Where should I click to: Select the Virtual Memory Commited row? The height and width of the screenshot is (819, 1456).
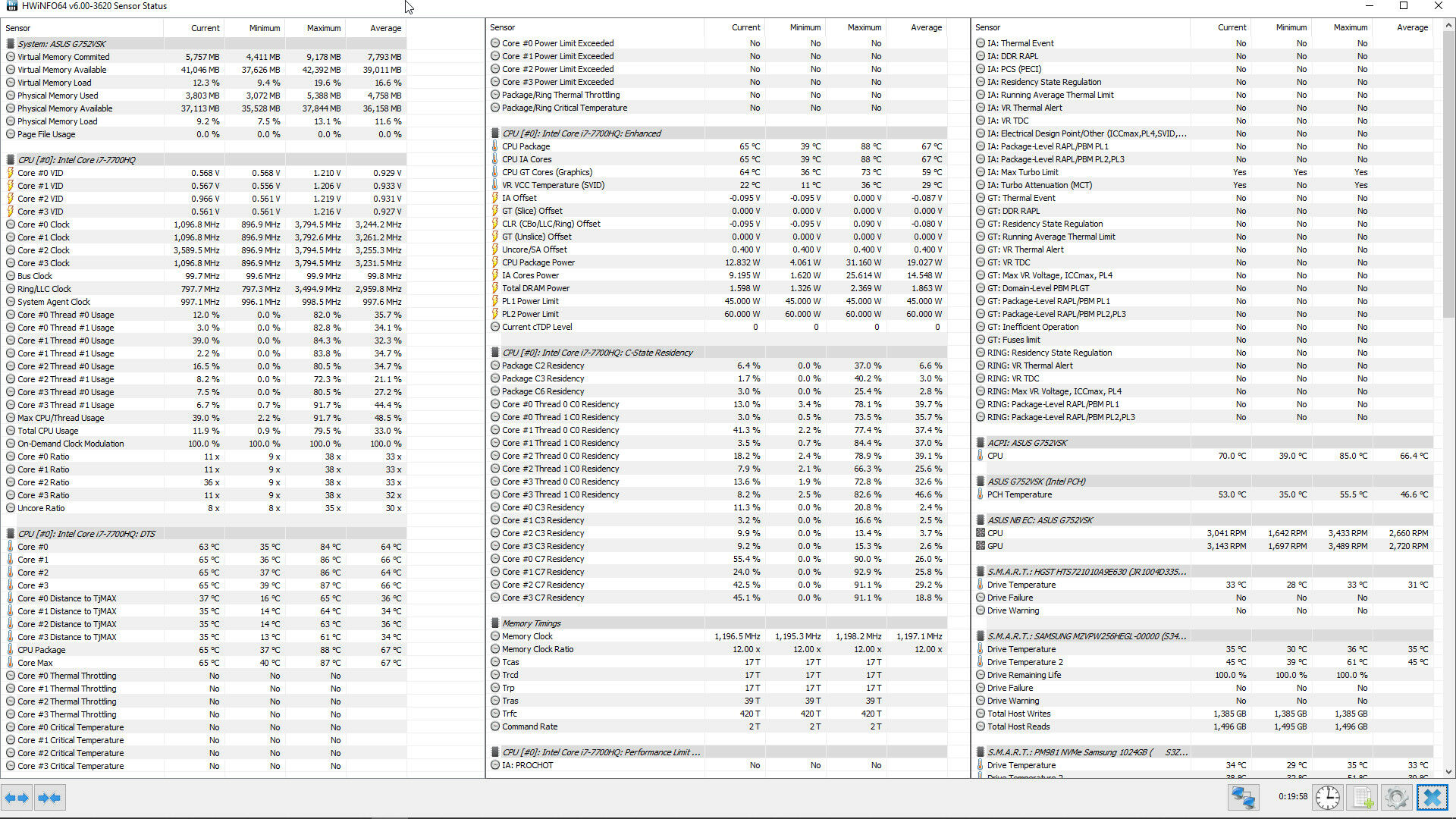tap(205, 57)
